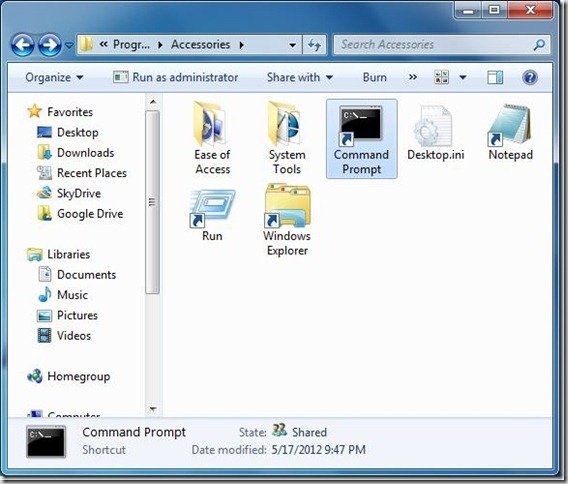This screenshot has height=484, width=568.
Task: Click the date modified 5/17/2012 9:47 PM
Action: coord(318,450)
